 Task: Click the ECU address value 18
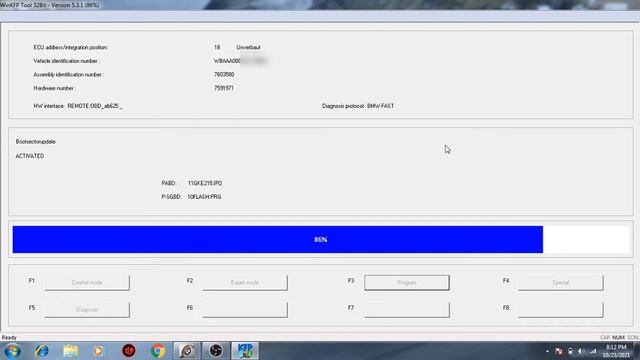click(x=217, y=47)
